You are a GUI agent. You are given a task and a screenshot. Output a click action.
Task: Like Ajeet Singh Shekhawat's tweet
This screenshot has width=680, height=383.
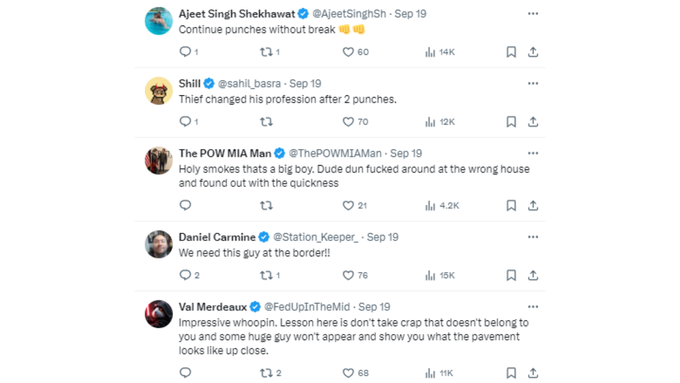pos(348,52)
